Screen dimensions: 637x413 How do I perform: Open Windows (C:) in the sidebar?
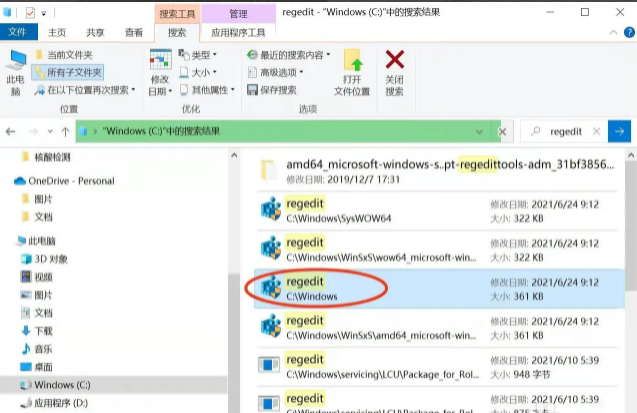point(62,385)
